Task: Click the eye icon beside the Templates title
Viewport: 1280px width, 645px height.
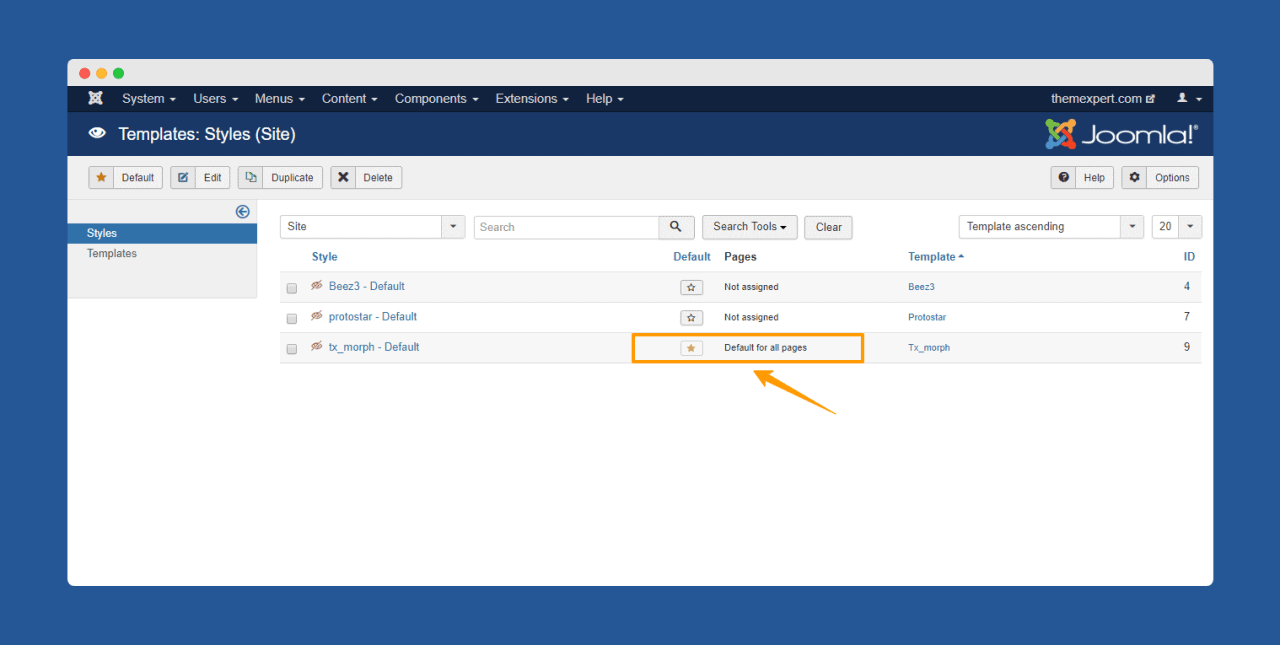Action: (x=97, y=133)
